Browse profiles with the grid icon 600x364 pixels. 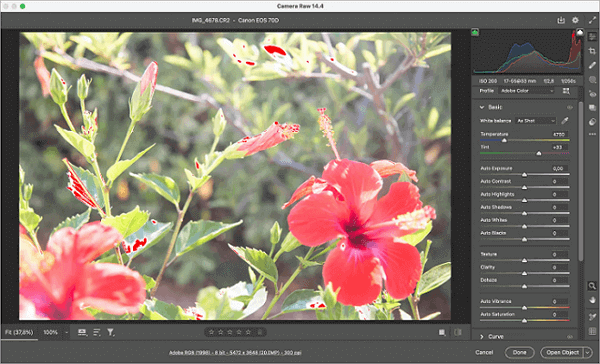click(566, 91)
